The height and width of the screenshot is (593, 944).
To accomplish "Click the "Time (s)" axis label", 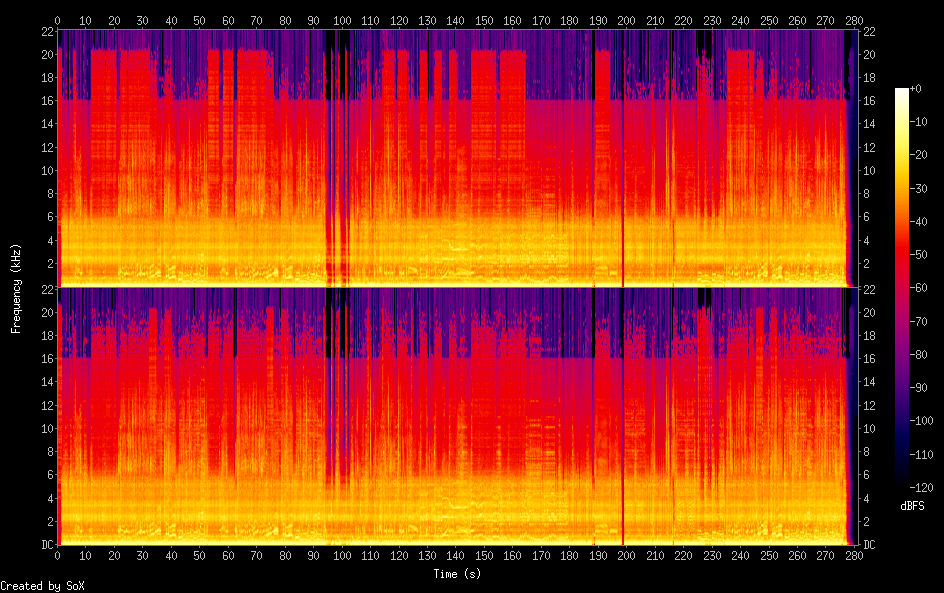I will click(457, 574).
